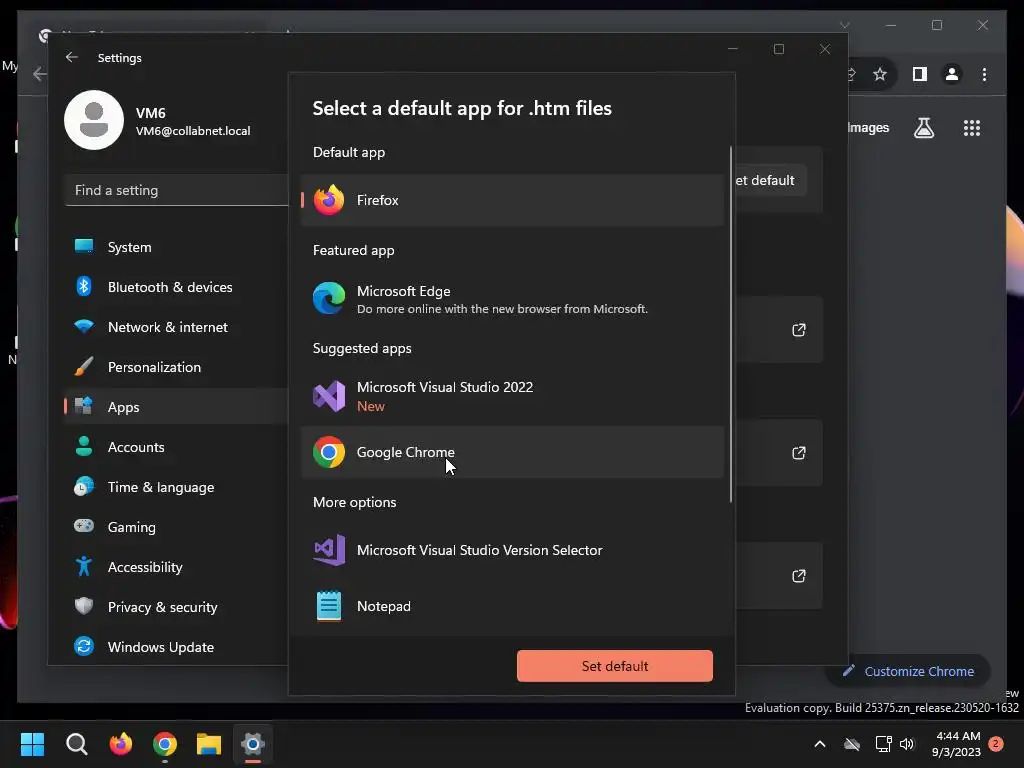Image resolution: width=1024 pixels, height=768 pixels.
Task: Open Gaming settings category
Action: [x=176, y=527]
